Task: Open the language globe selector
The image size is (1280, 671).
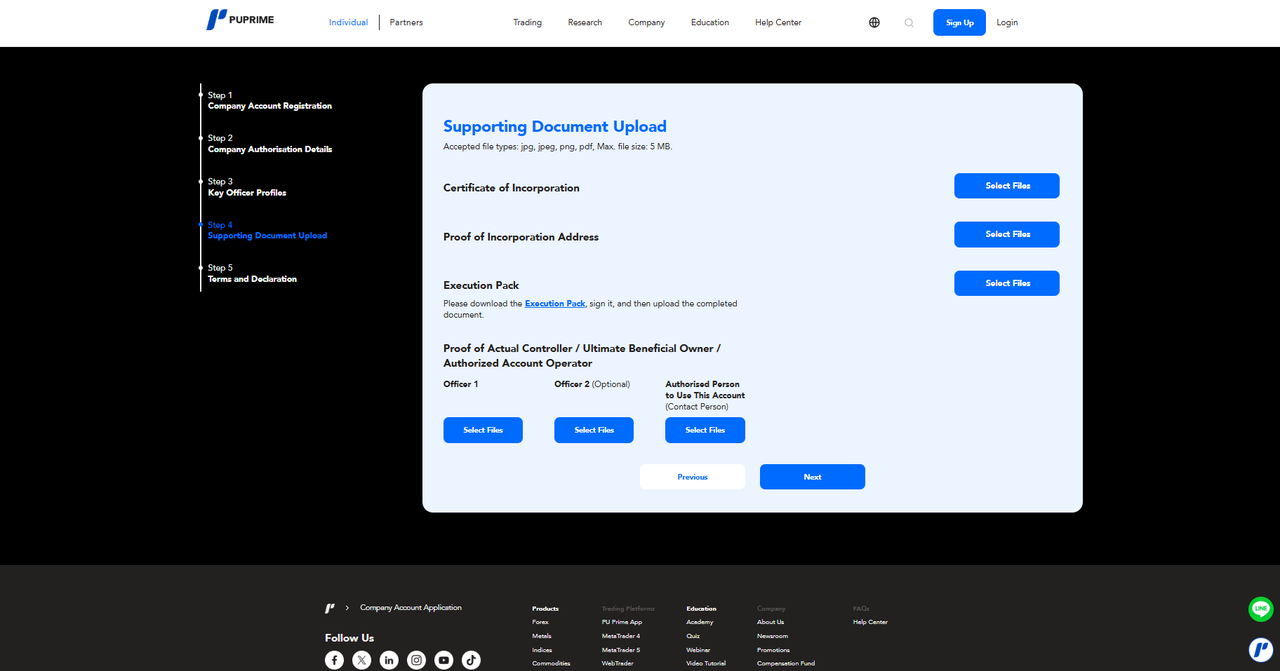Action: pos(874,22)
